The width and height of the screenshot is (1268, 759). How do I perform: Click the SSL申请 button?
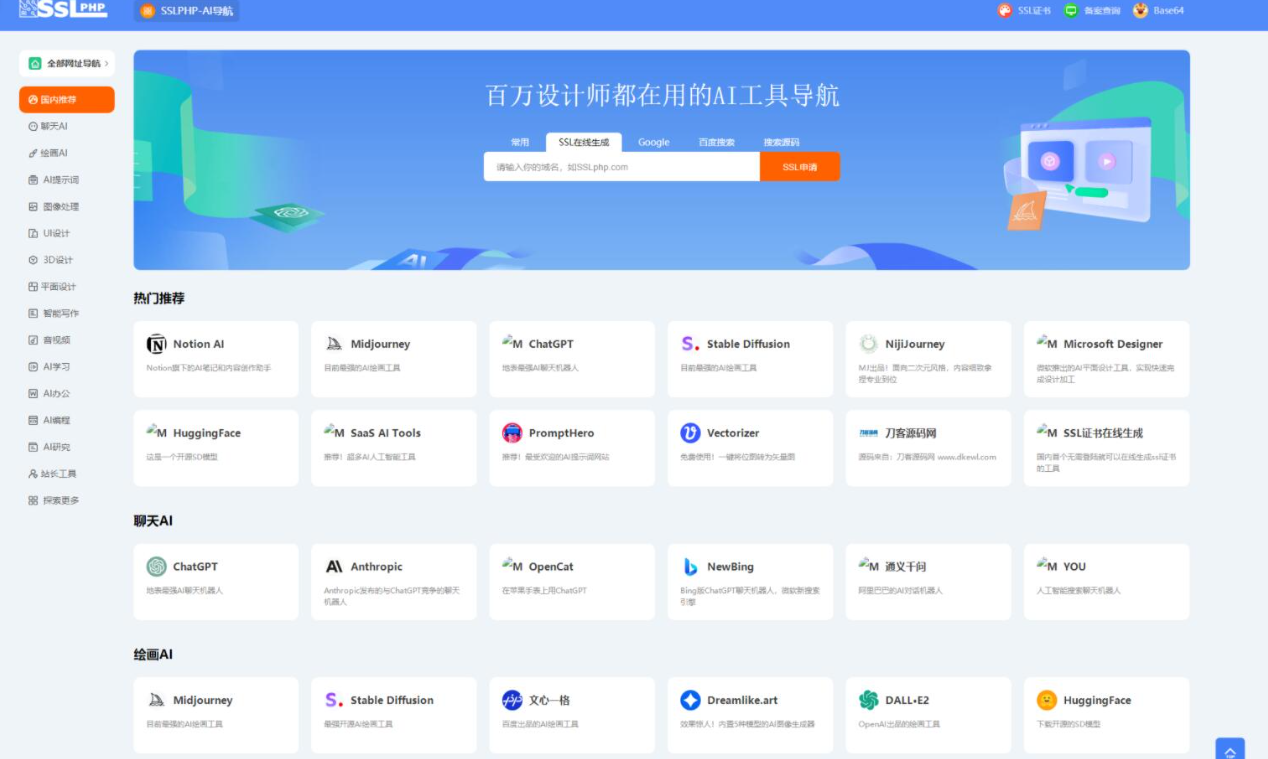pyautogui.click(x=799, y=166)
